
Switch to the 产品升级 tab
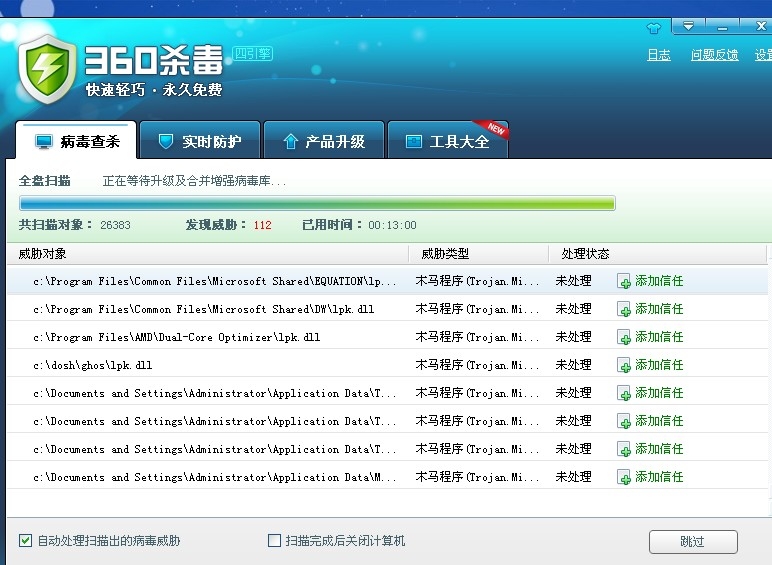pyautogui.click(x=324, y=142)
